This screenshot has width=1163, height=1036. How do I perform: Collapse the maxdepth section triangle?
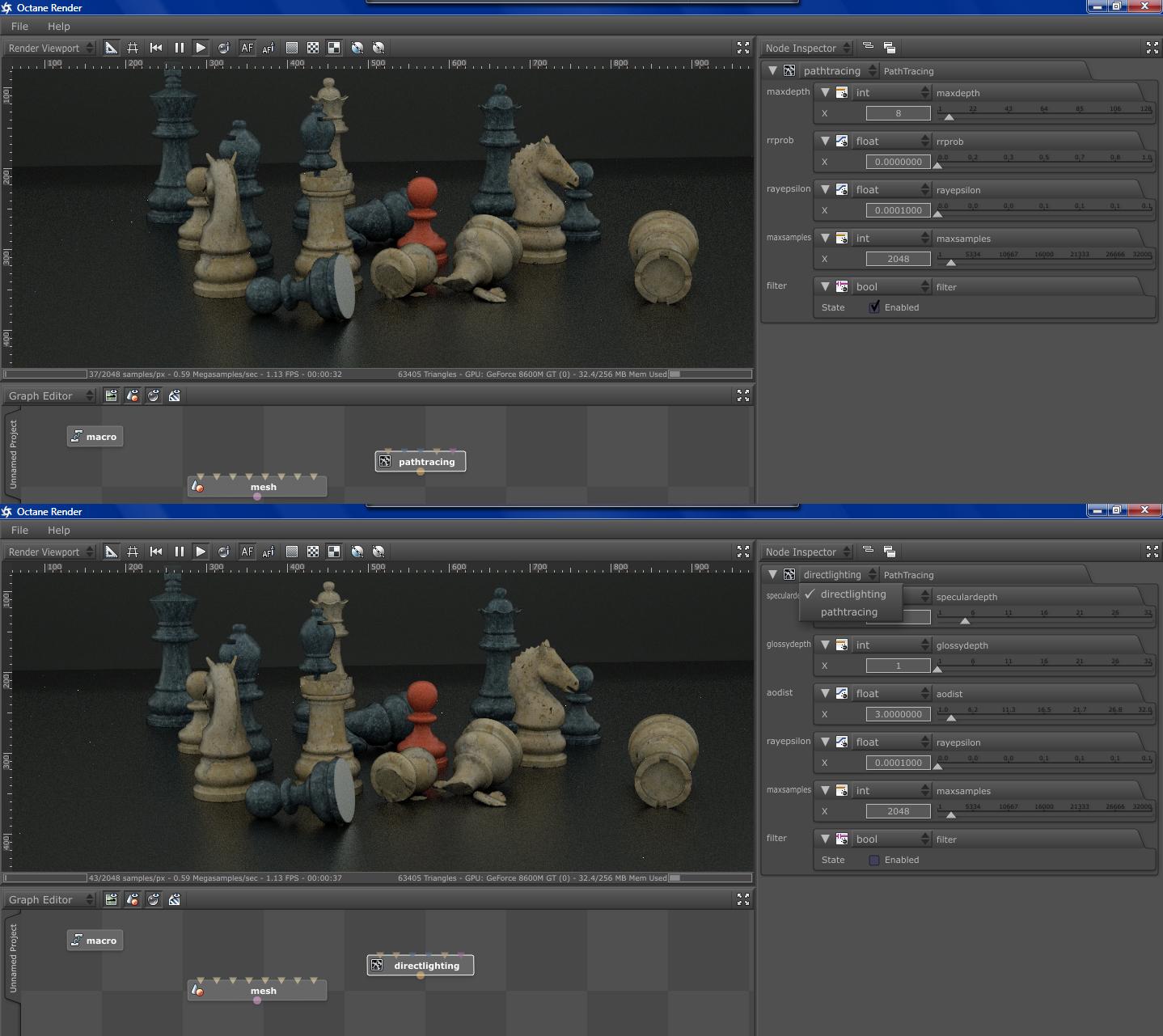(825, 92)
